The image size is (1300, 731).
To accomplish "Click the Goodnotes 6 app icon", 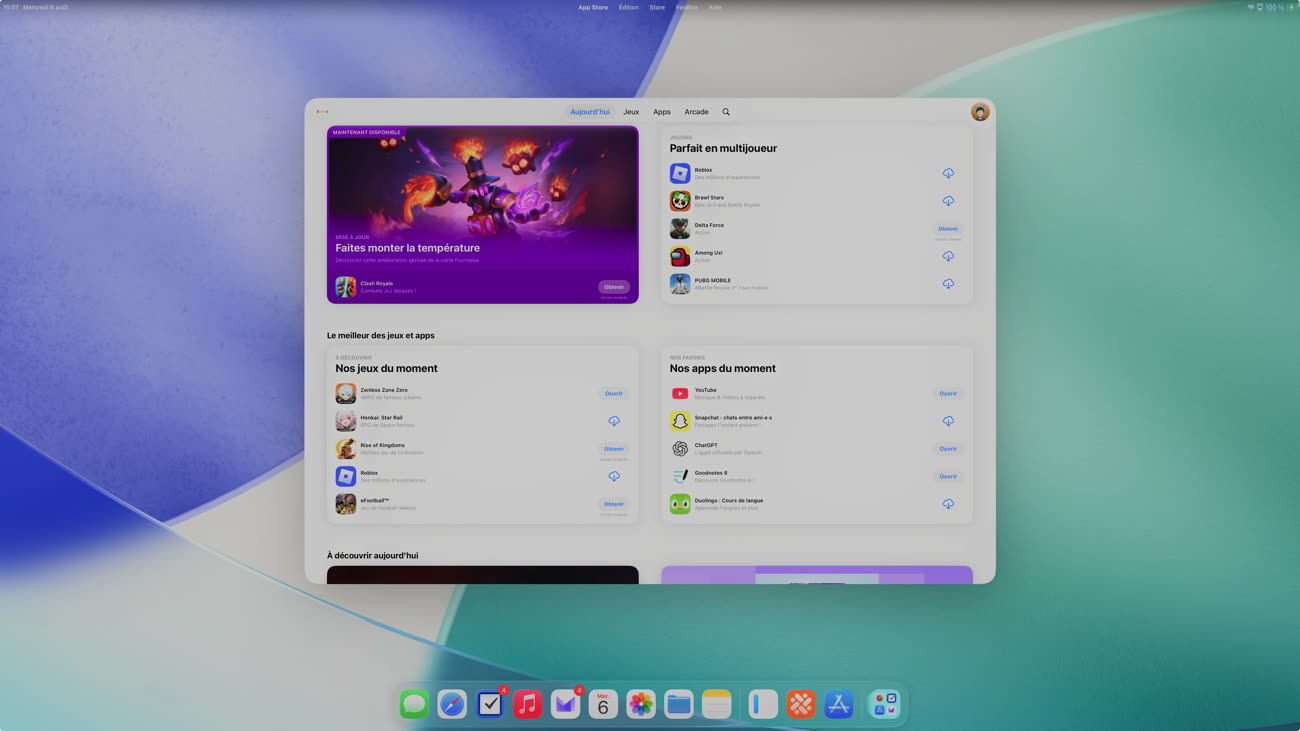I will click(x=680, y=476).
